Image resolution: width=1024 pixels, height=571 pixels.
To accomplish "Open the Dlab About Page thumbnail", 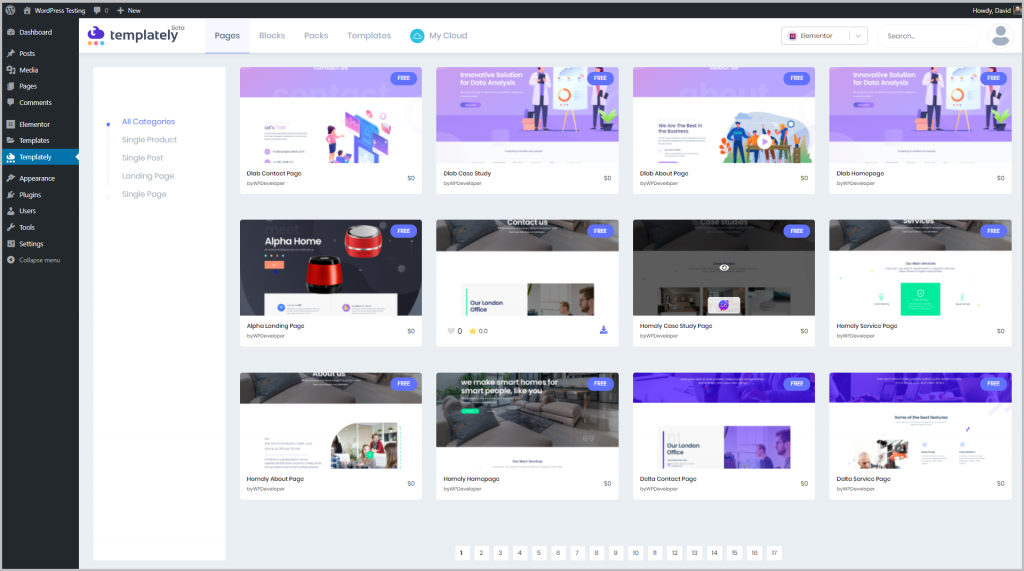I will 724,115.
